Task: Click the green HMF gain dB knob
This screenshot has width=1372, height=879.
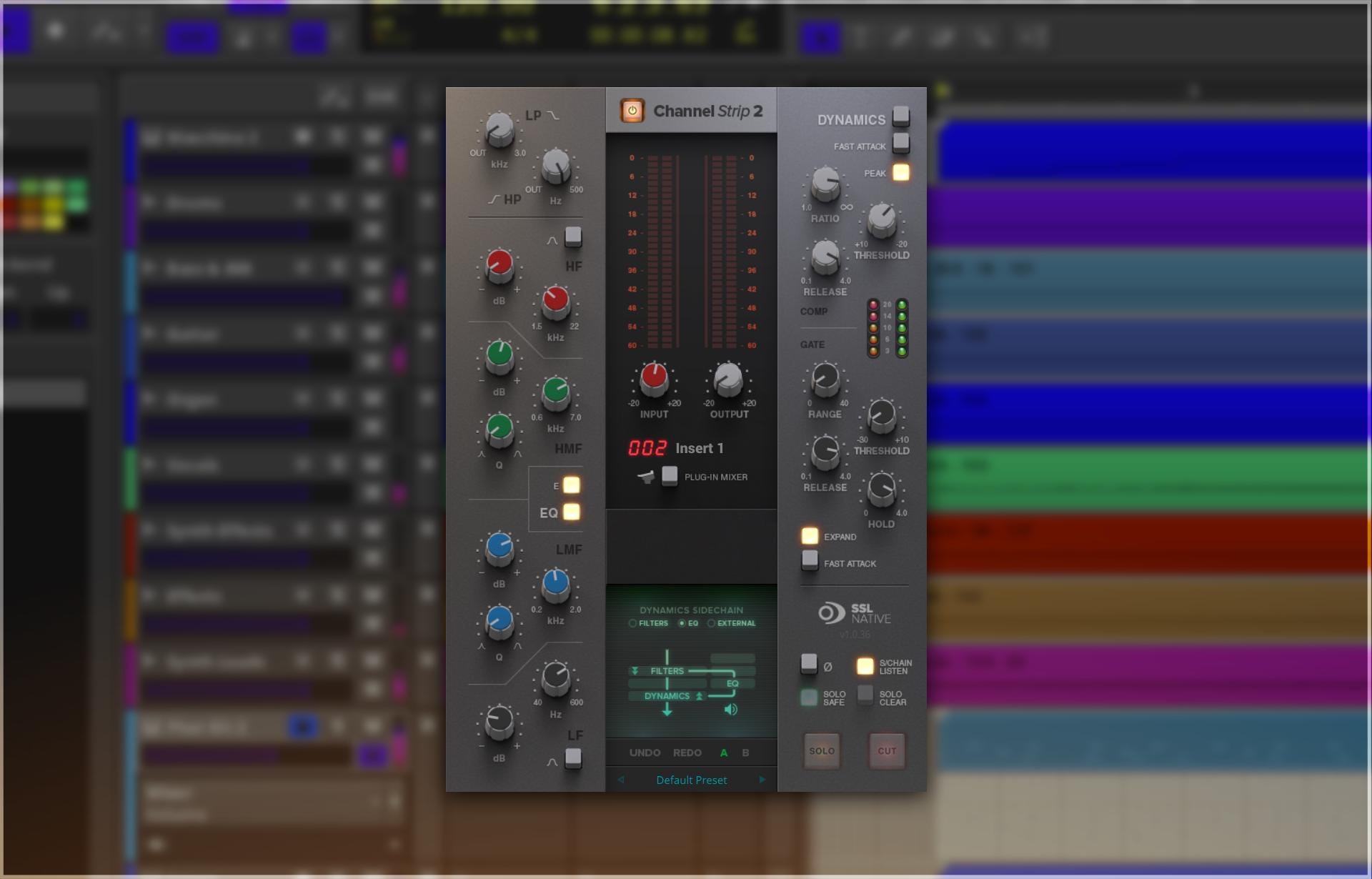Action: pyautogui.click(x=499, y=357)
